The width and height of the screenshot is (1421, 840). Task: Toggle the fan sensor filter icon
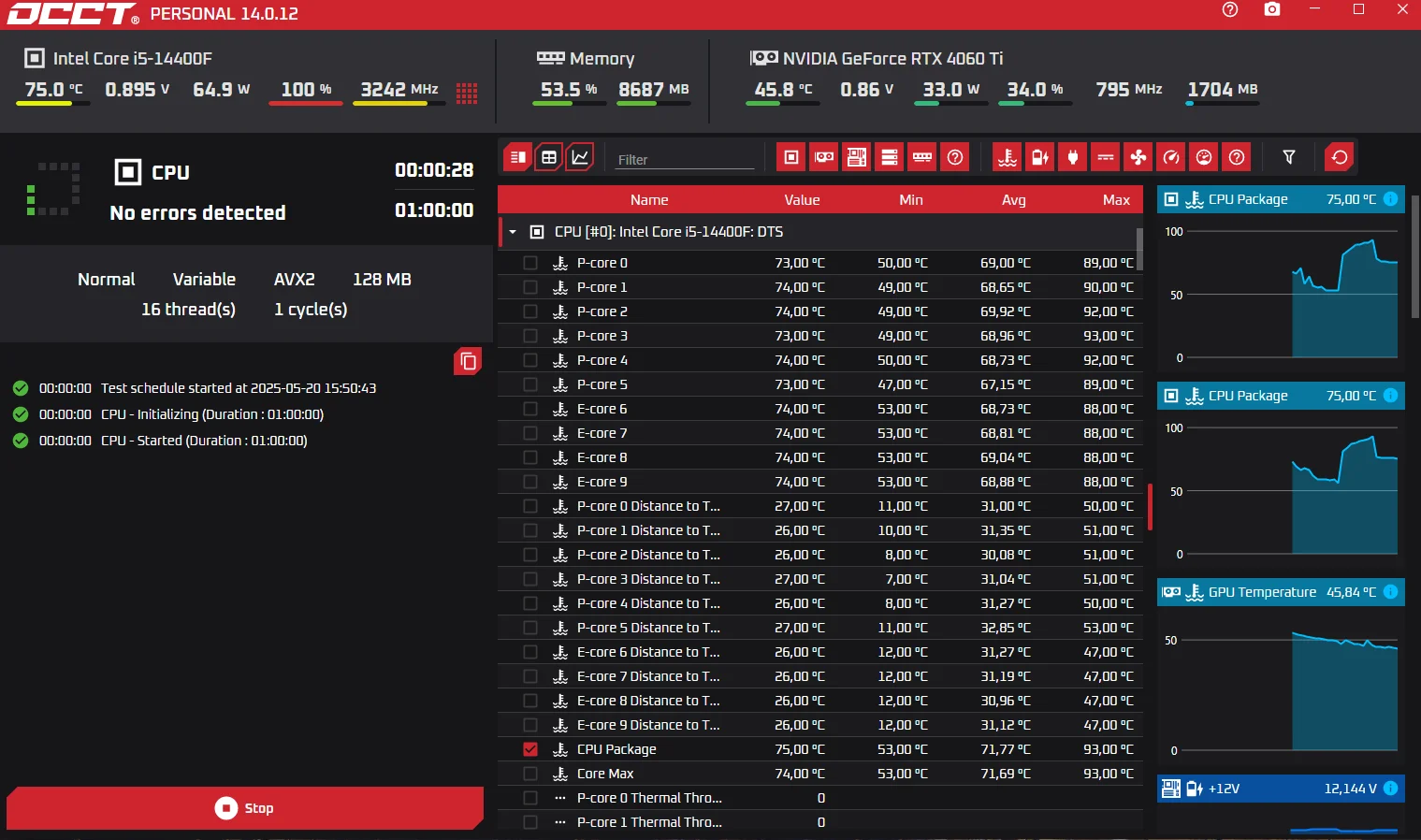[1138, 157]
